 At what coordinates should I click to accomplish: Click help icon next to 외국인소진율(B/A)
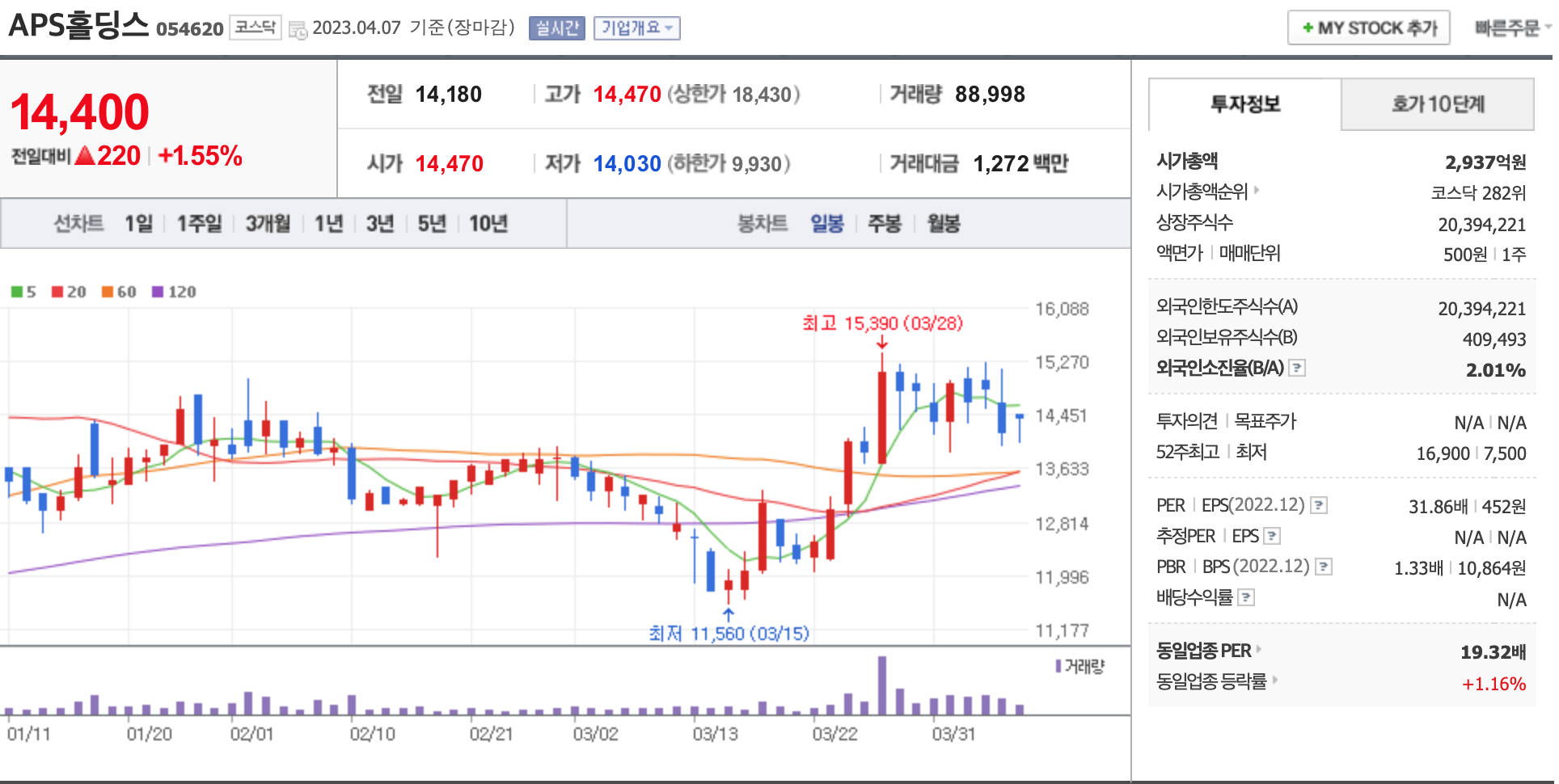coord(1297,369)
